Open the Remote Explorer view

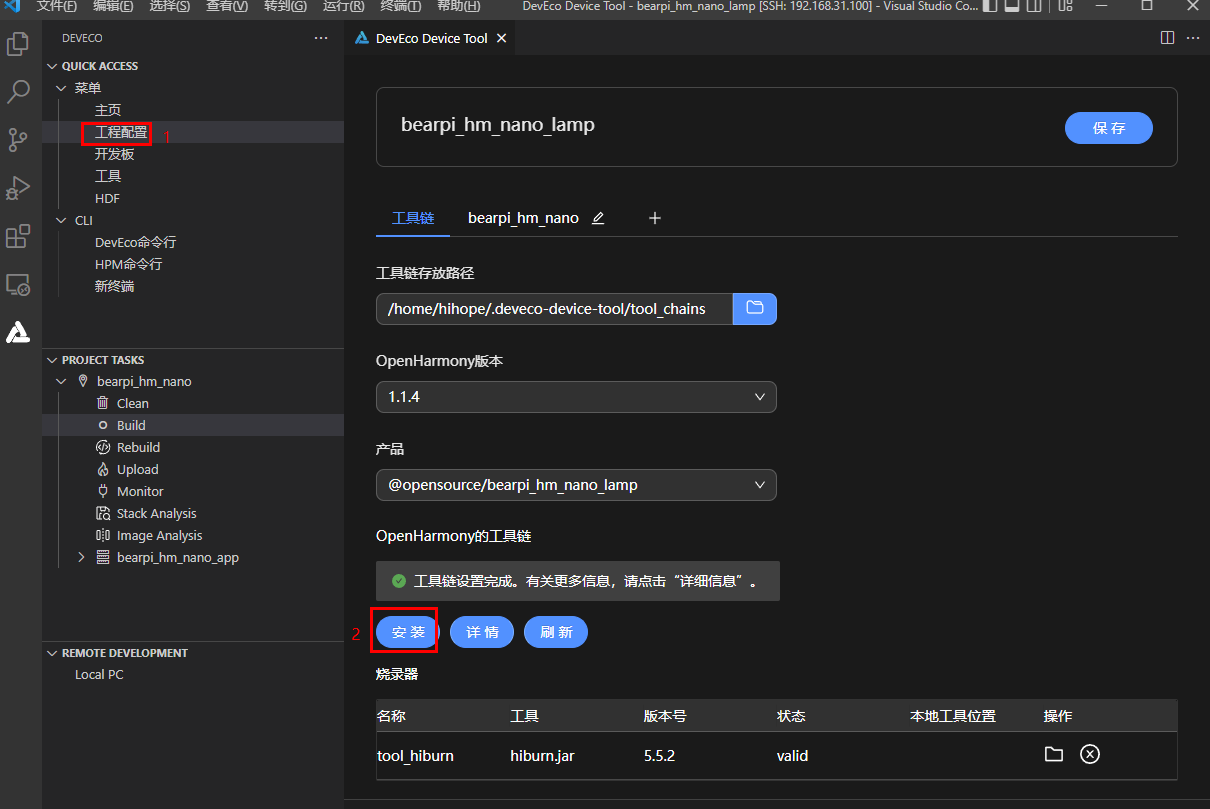point(18,284)
